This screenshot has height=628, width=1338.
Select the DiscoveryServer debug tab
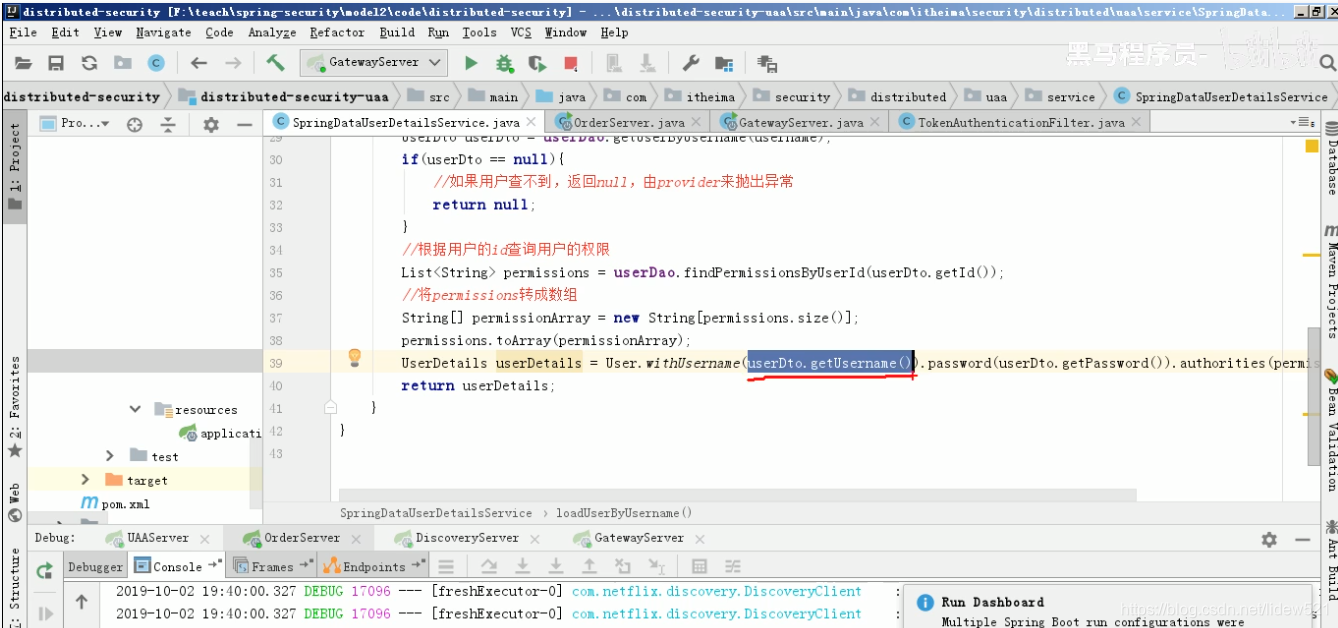click(x=468, y=538)
